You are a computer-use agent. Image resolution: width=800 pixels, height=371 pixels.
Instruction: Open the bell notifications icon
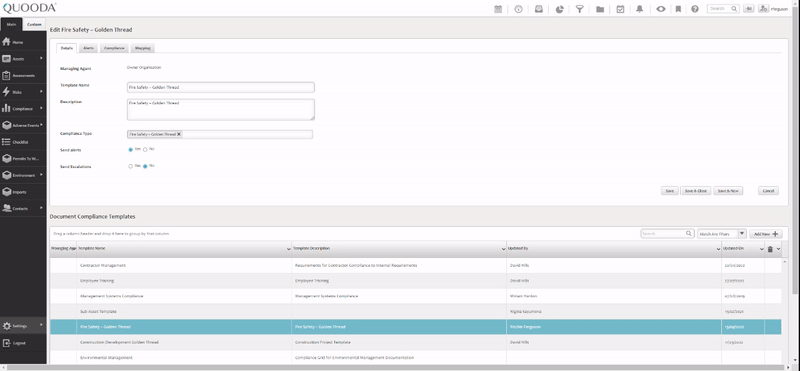point(639,9)
